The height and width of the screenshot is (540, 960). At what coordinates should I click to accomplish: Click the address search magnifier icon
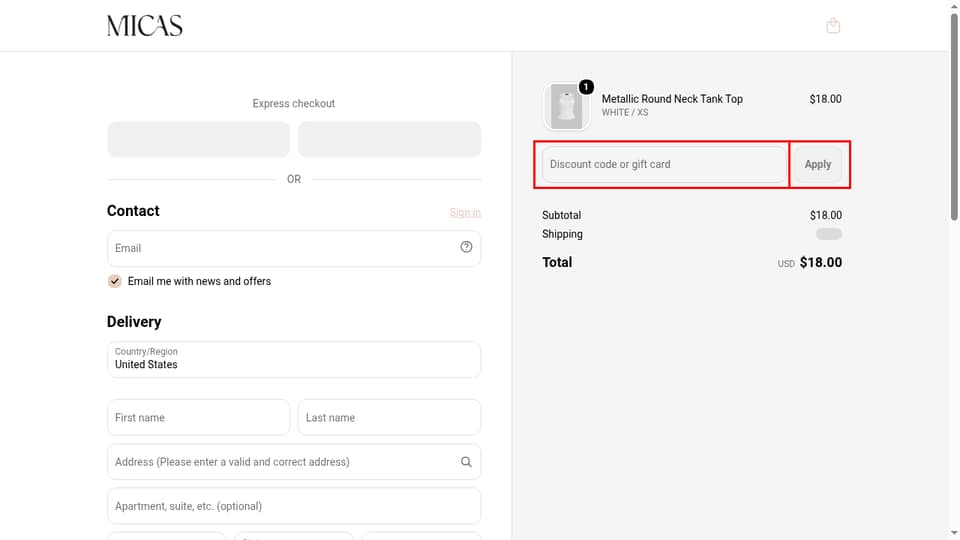(466, 462)
